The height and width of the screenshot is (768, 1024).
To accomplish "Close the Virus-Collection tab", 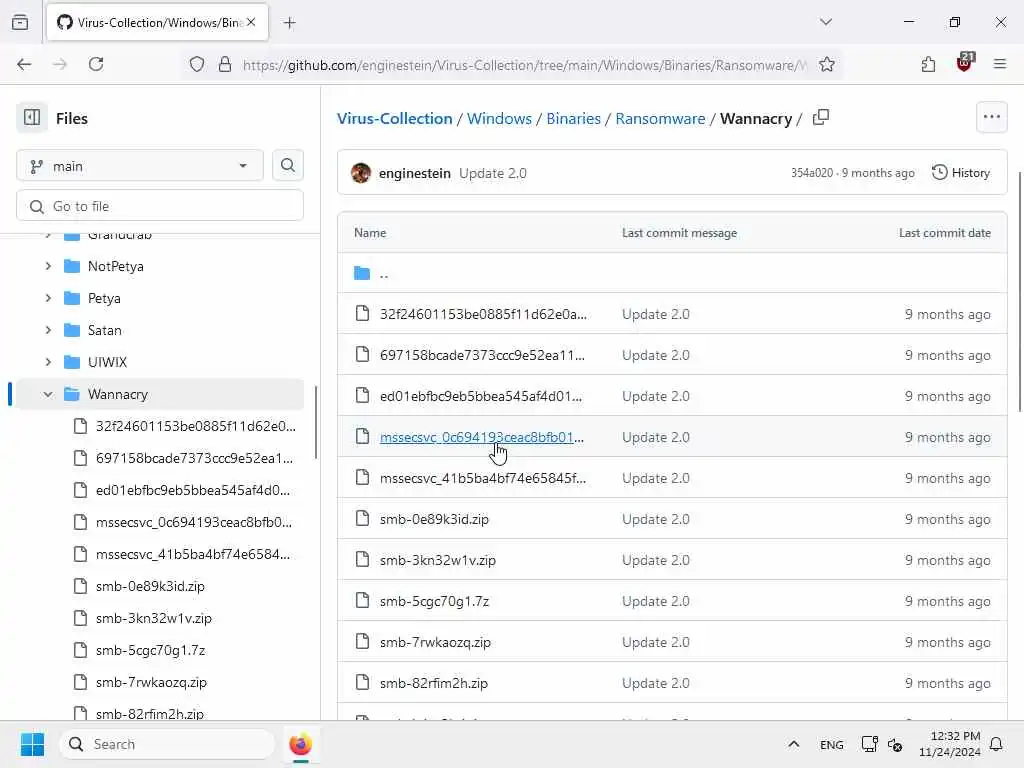I will point(251,22).
